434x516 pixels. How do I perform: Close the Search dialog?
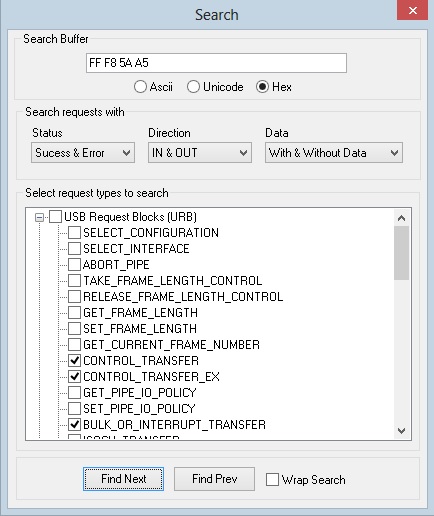tap(413, 11)
